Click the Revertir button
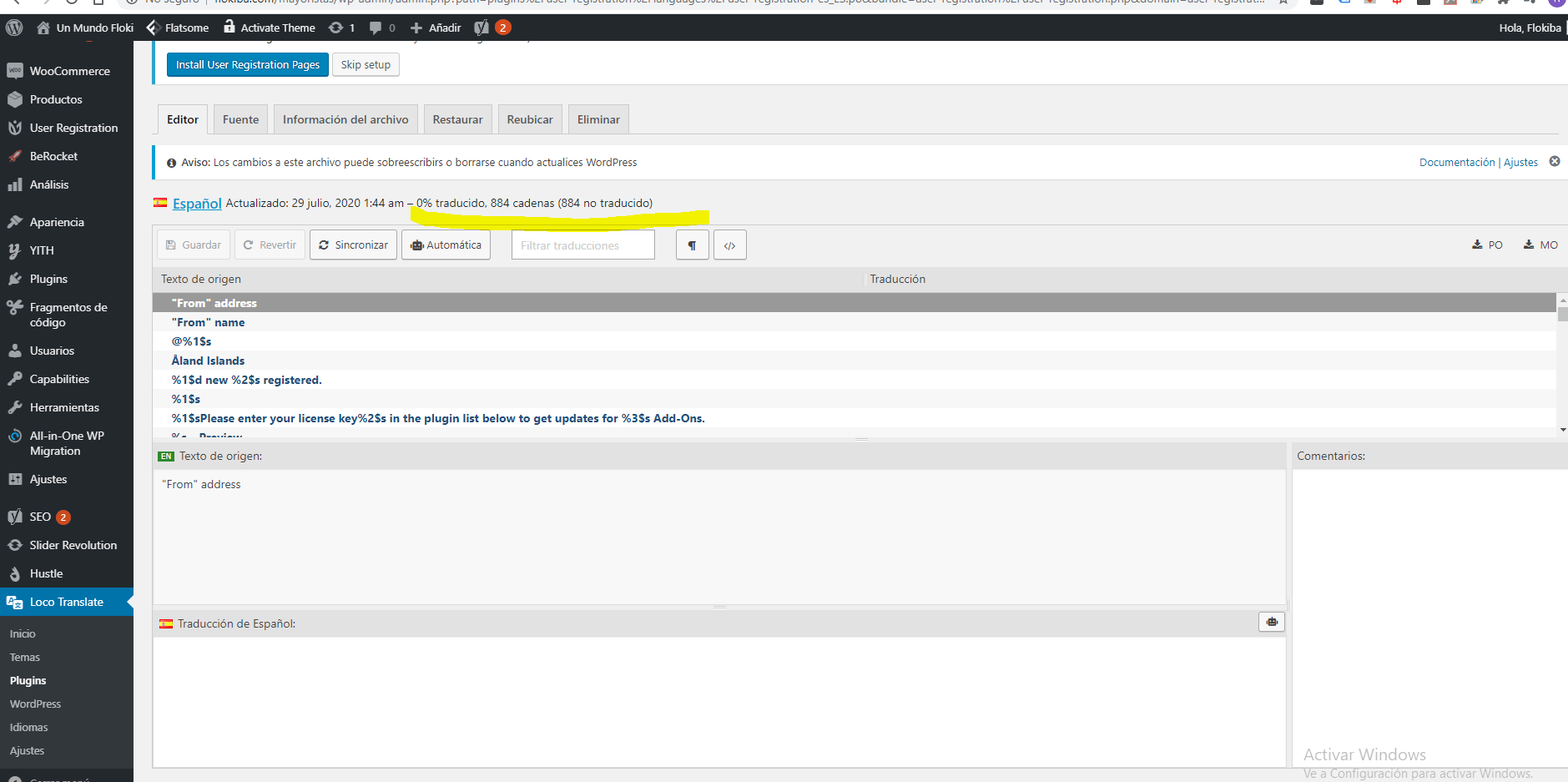The image size is (1568, 782). (x=270, y=245)
